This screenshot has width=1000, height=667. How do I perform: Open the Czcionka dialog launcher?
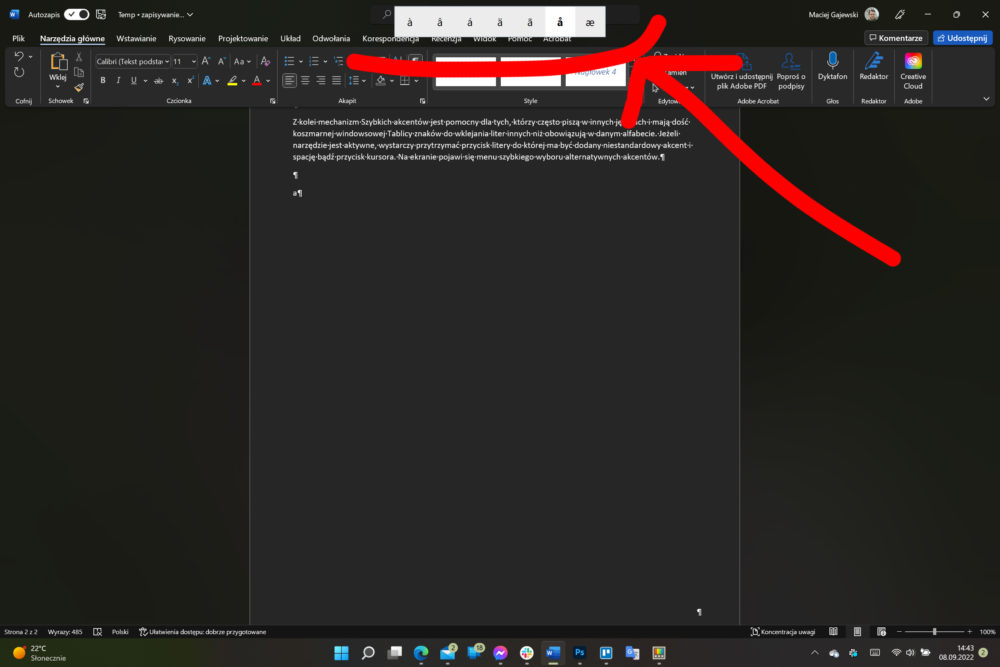[272, 101]
